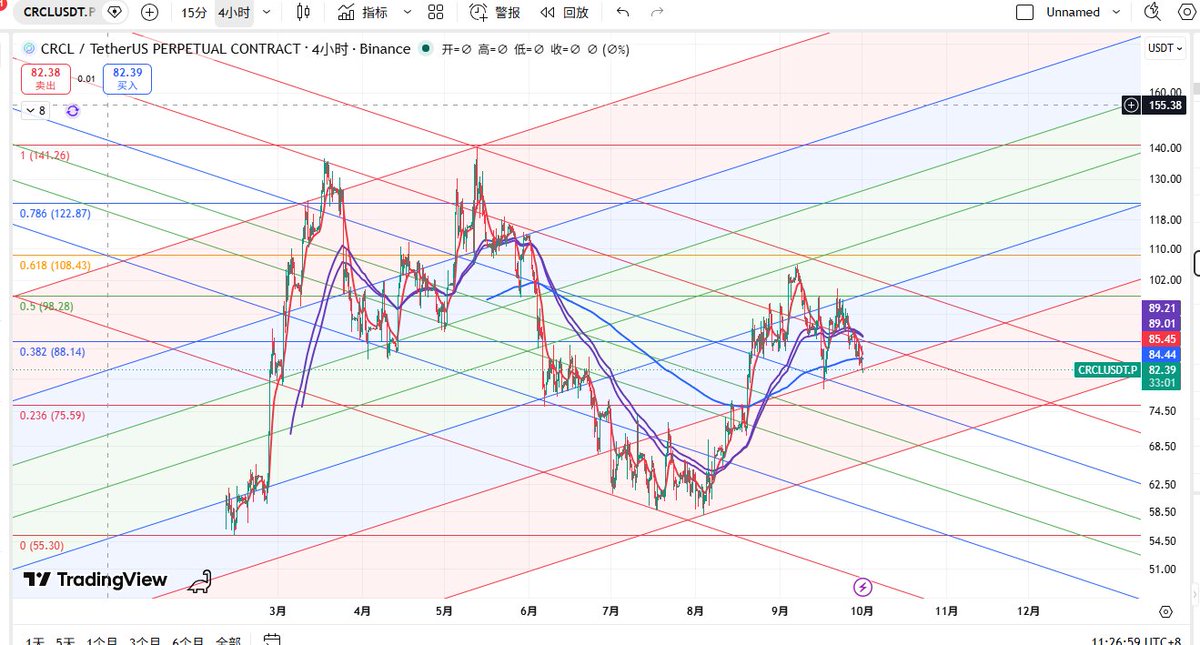Click the 82.39 买入 buy button

(127, 79)
